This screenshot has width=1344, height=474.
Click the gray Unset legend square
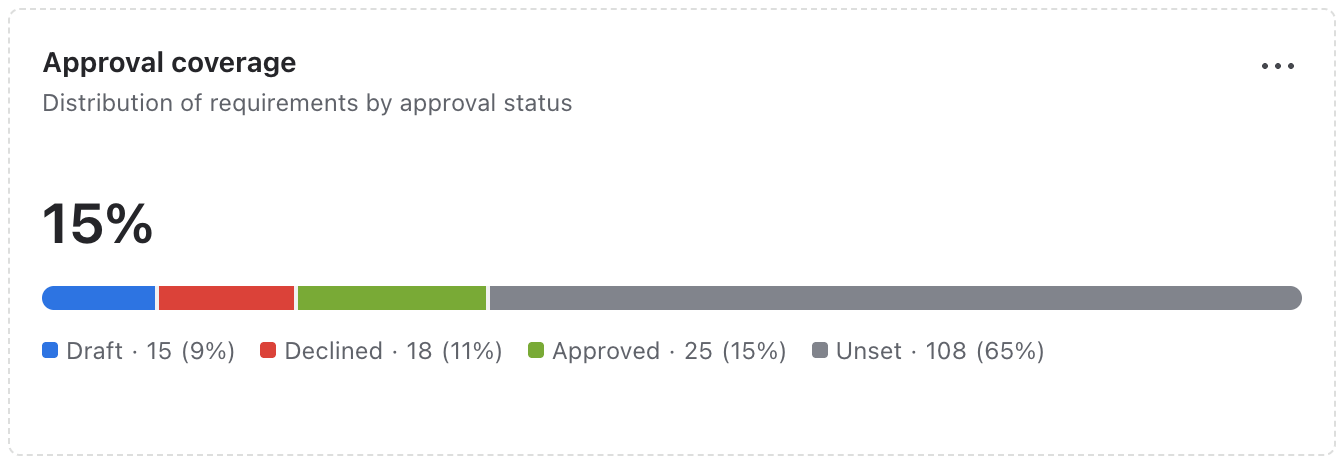point(820,351)
